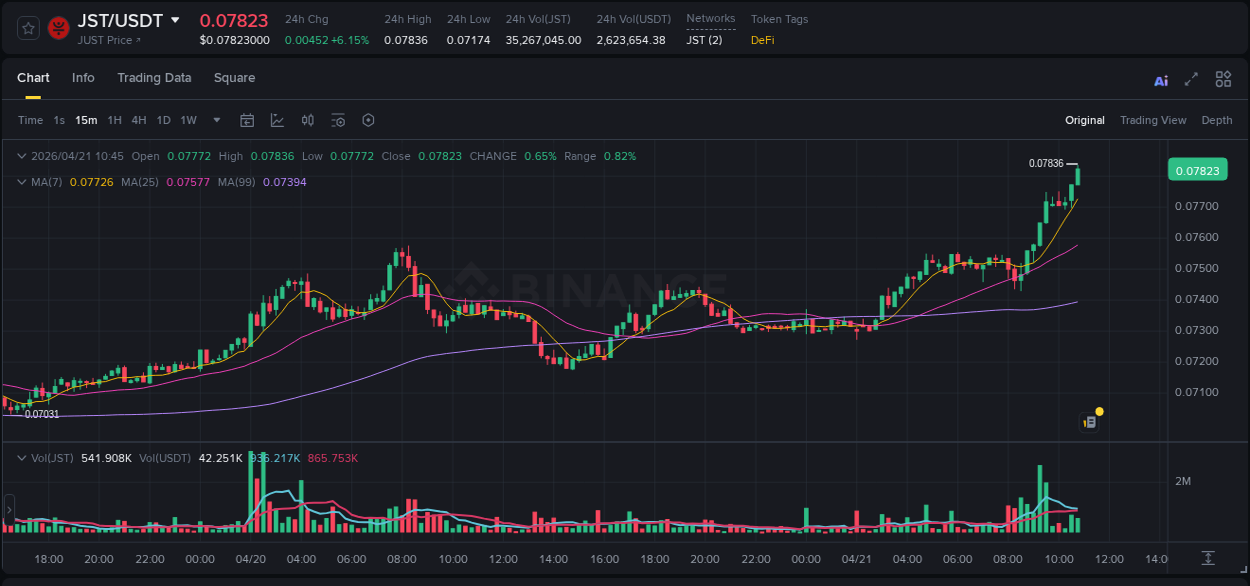Open the extra timeframe intervals dropdown
The image size is (1250, 586).
click(215, 120)
